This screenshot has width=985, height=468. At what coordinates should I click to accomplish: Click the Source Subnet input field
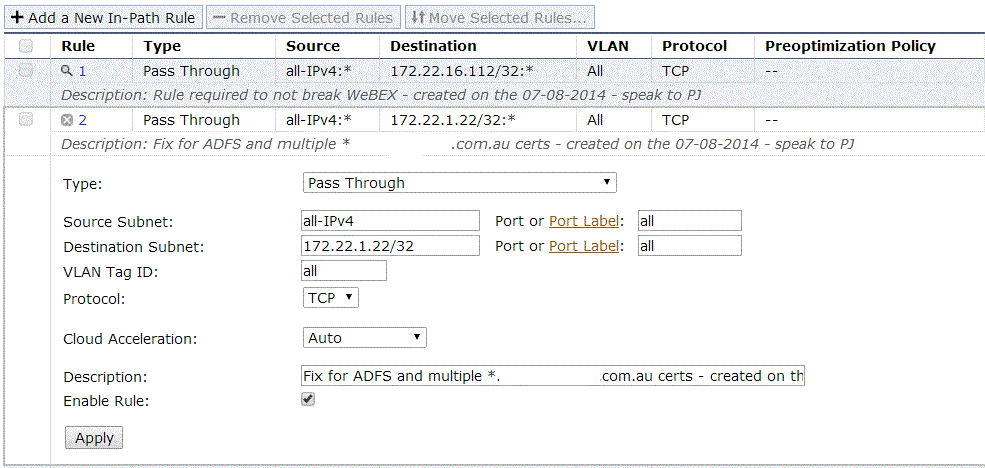[x=390, y=221]
